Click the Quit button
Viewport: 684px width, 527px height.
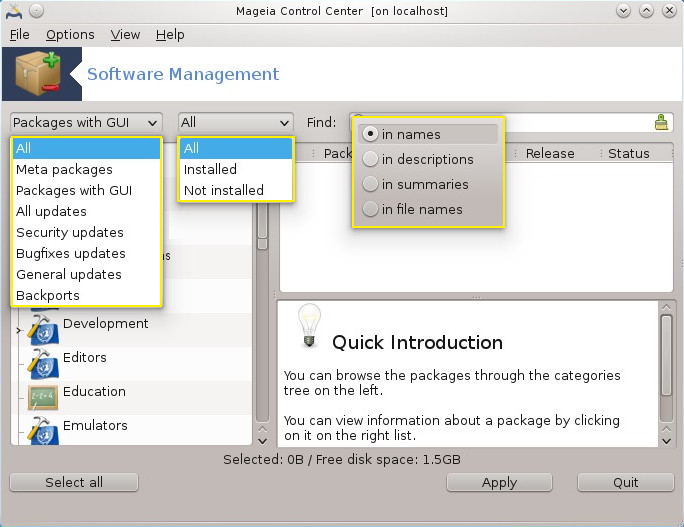[626, 482]
